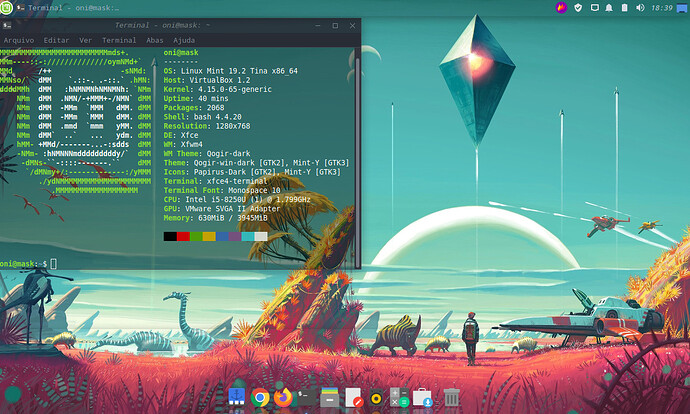
Task: Click the 'Resolution: 1280x768' line
Action: (x=207, y=126)
